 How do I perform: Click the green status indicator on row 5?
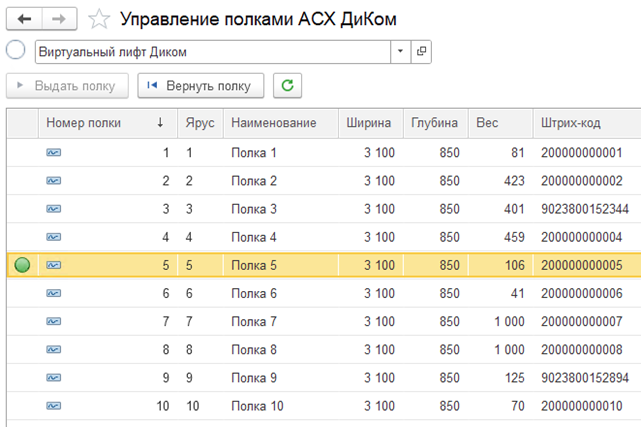22,265
